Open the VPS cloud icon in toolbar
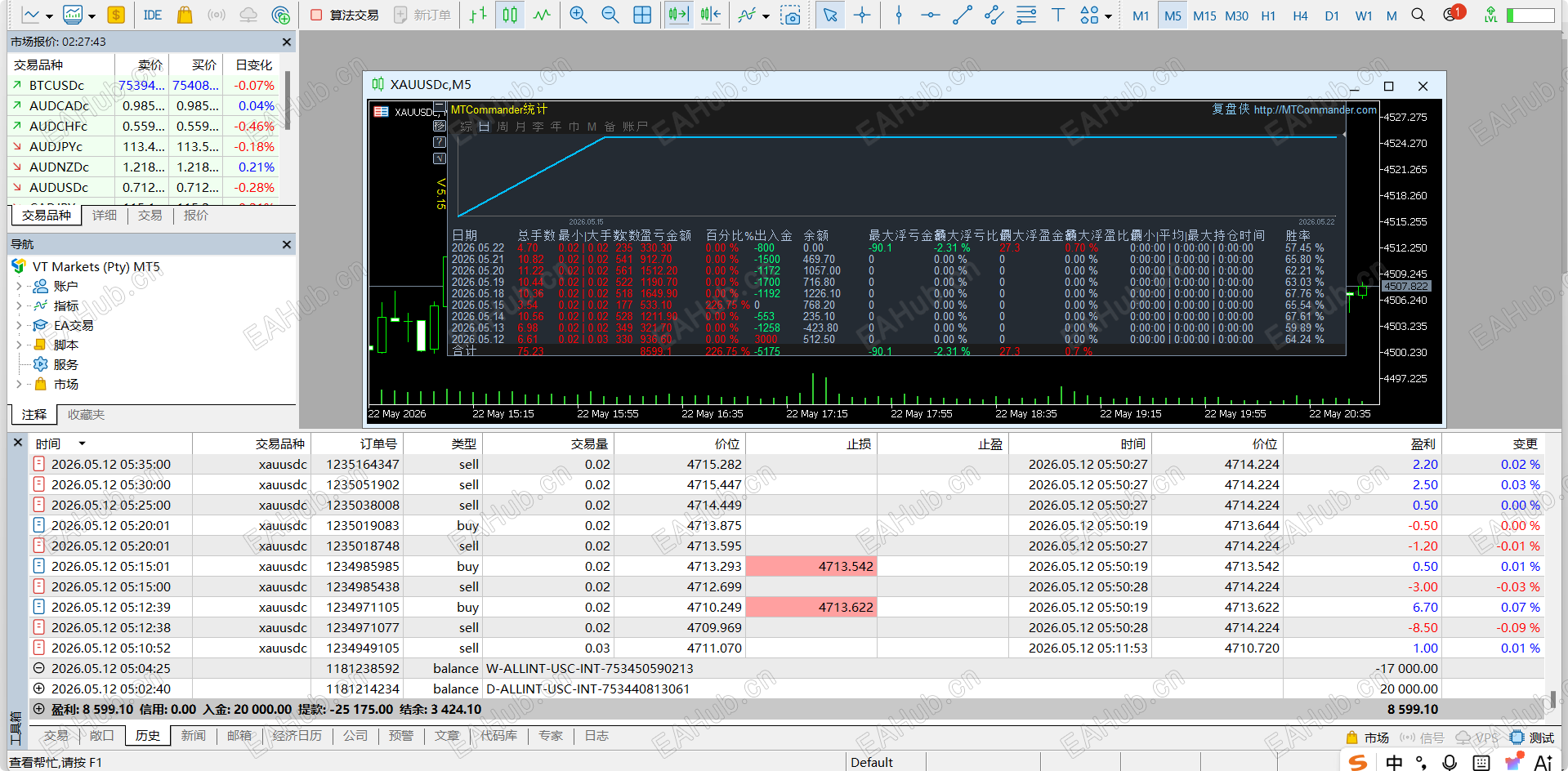This screenshot has height=771, width=1568. (248, 15)
